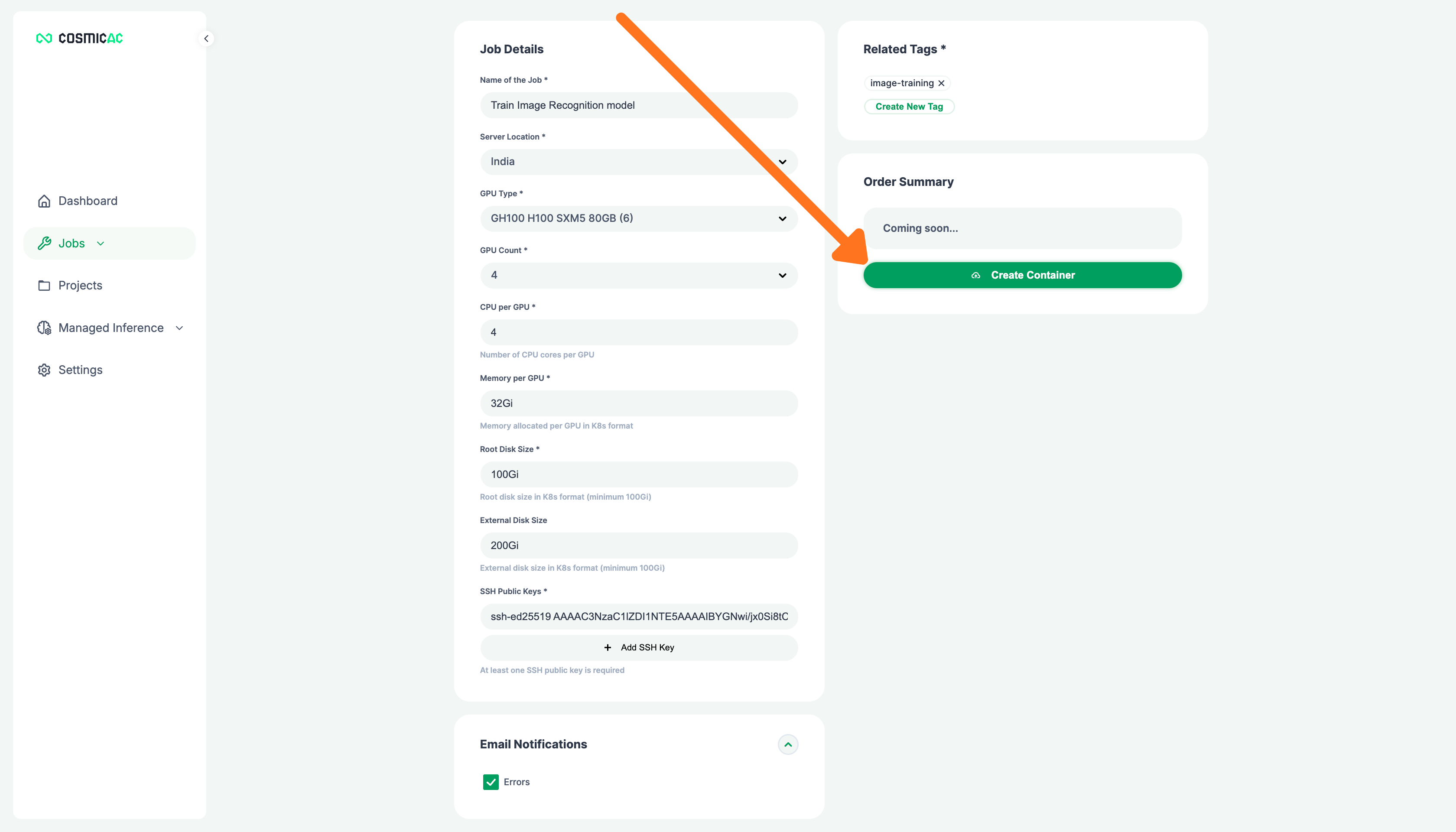Screen dimensions: 1456x832
Task: Click the 'Root disk size in K8s format' hint
Action: click(565, 497)
